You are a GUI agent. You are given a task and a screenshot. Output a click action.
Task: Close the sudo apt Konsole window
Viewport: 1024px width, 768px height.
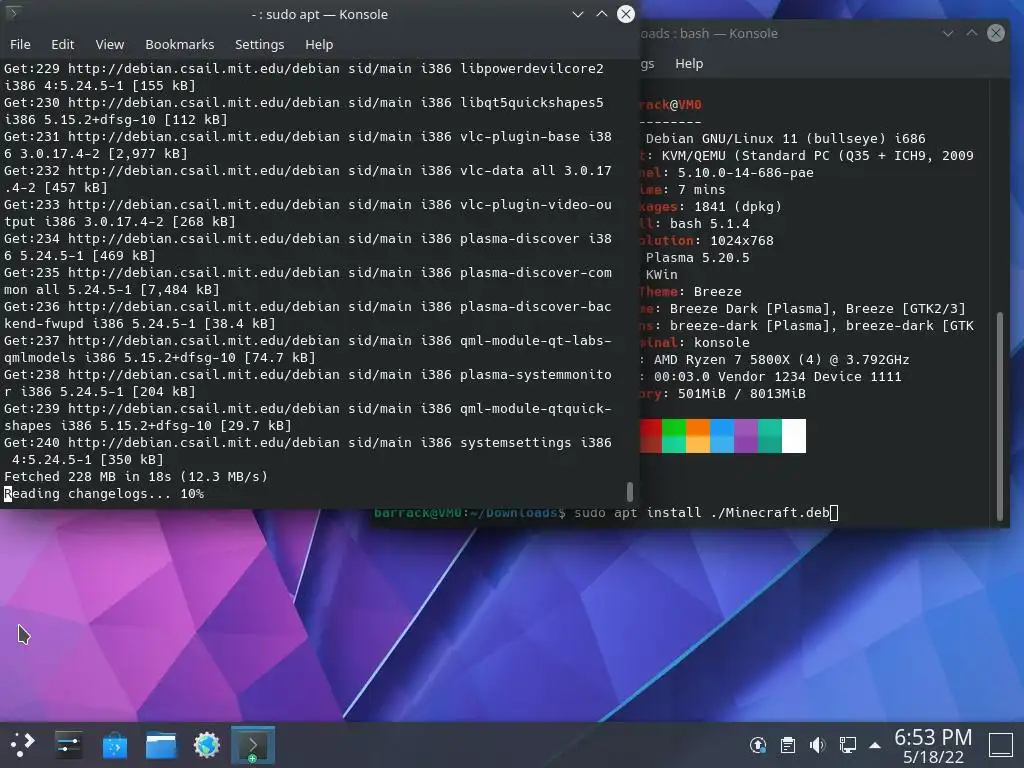pos(626,14)
